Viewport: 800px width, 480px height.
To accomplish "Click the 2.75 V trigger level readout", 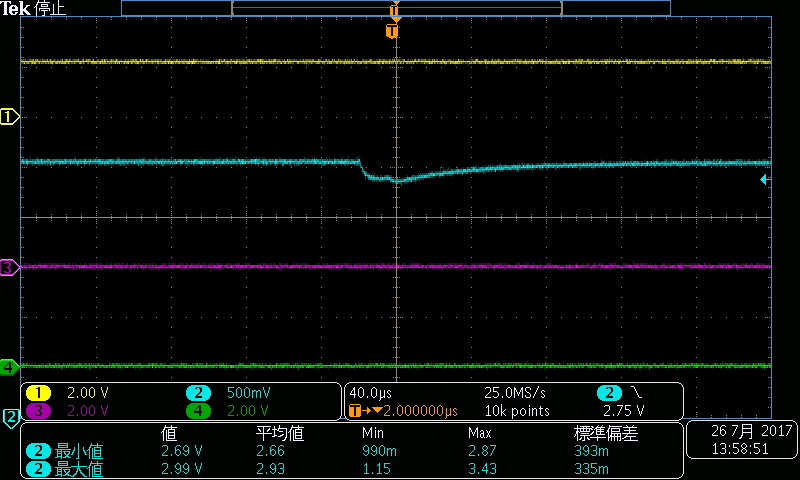I will 623,411.
